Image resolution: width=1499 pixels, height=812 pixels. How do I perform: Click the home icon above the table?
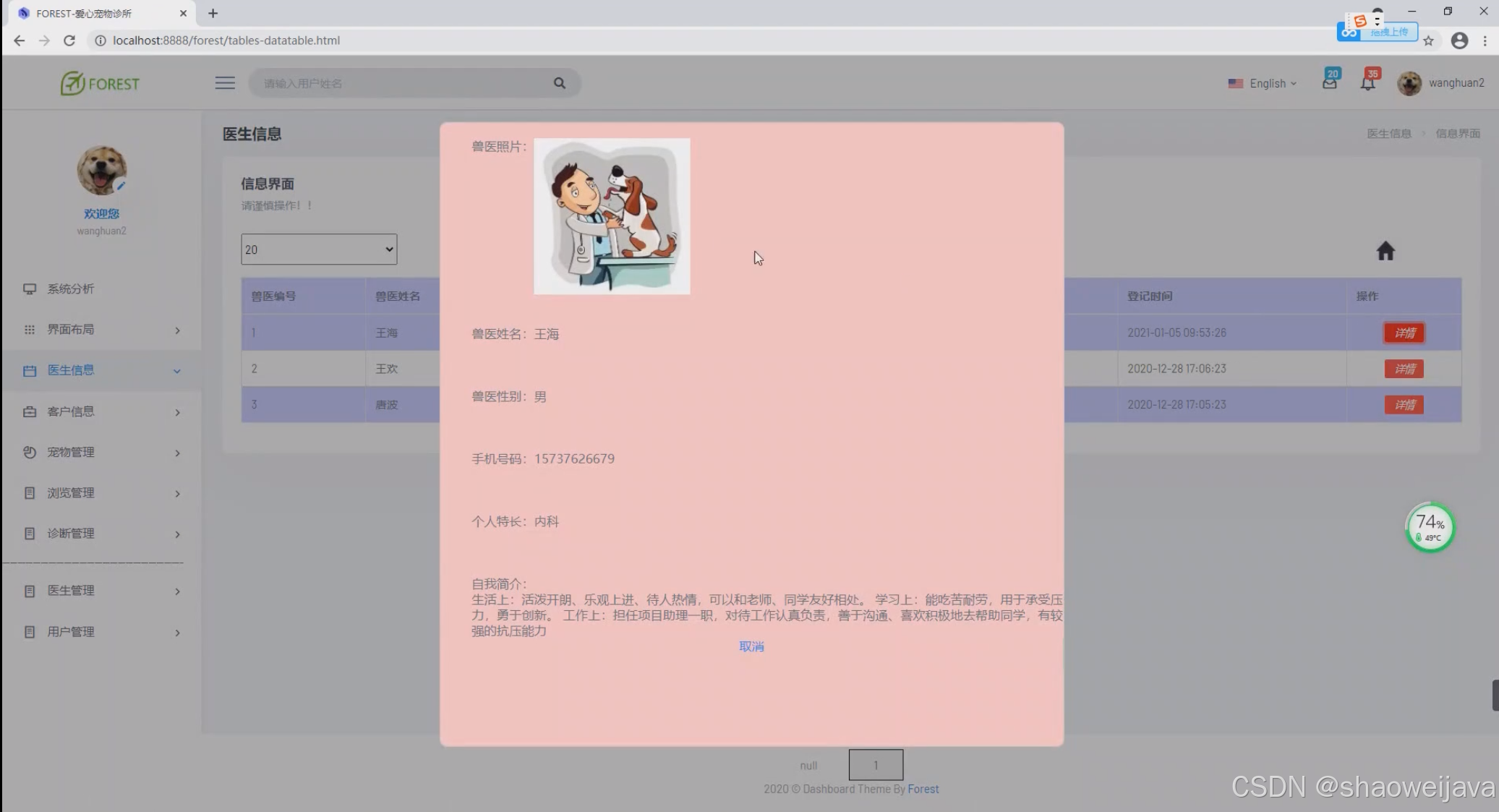pos(1385,251)
